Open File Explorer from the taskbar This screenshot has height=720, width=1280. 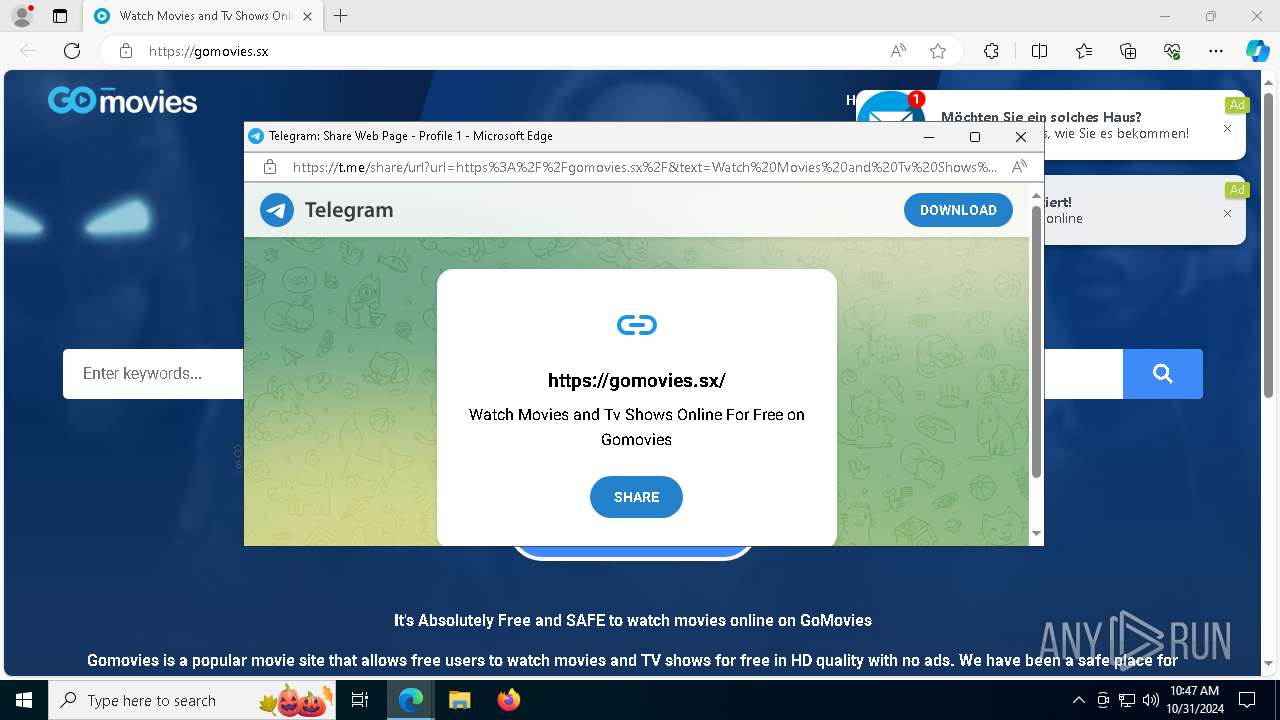tap(459, 700)
